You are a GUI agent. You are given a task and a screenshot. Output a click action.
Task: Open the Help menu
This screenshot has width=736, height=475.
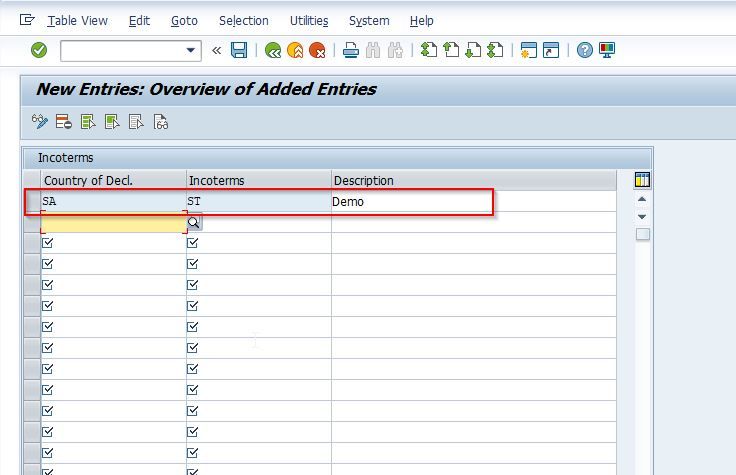coord(422,21)
